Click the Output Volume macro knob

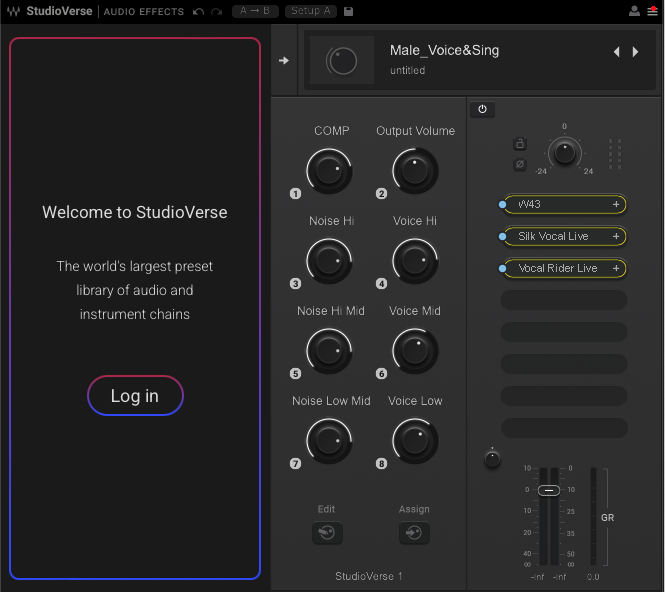click(x=415, y=171)
